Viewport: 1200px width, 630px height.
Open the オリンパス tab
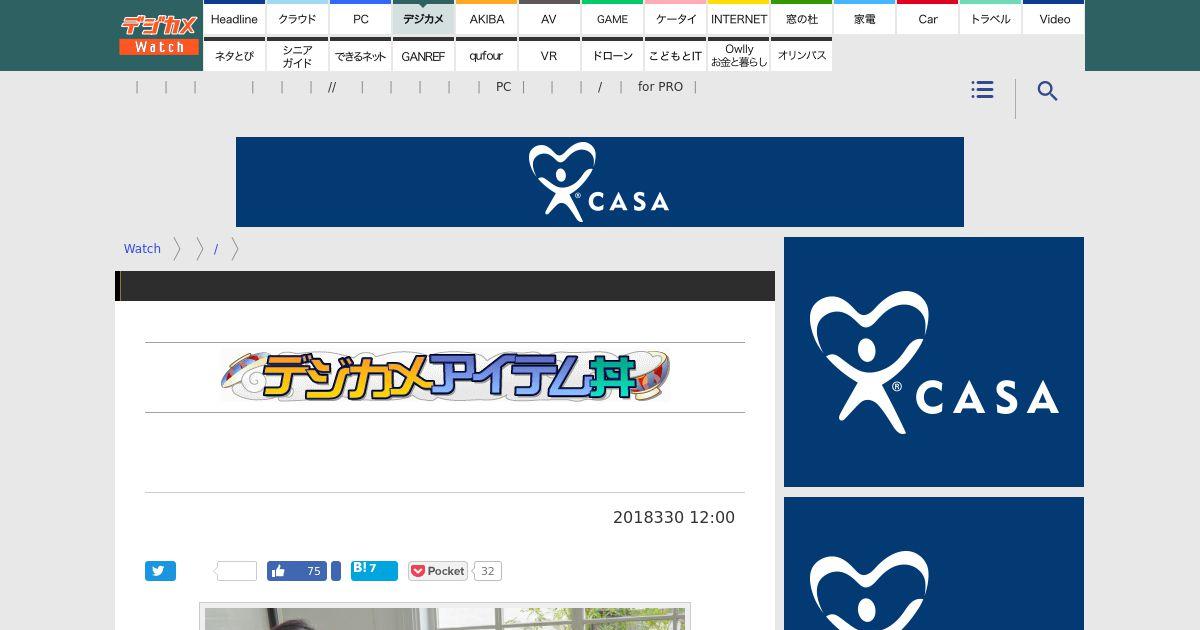coord(801,55)
